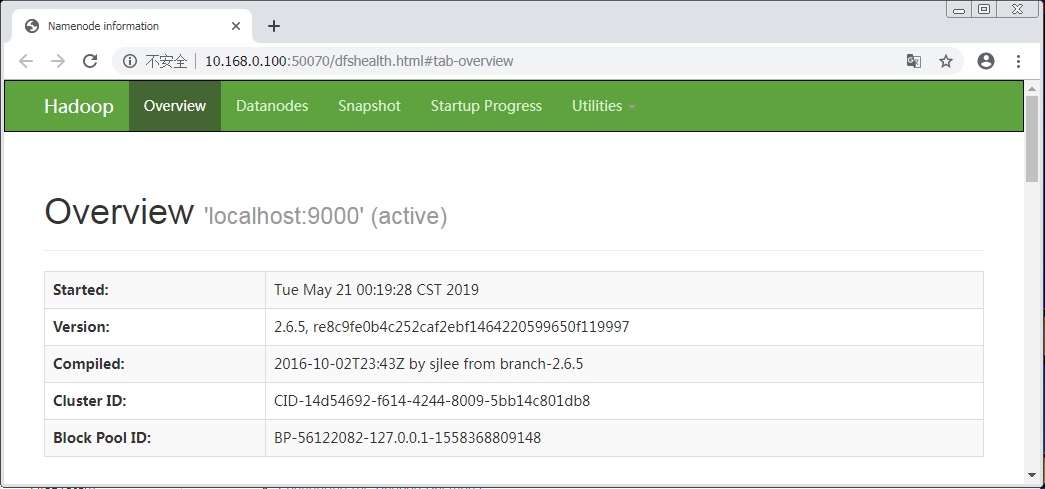Click the browser forward arrow
1045x489 pixels.
point(58,61)
